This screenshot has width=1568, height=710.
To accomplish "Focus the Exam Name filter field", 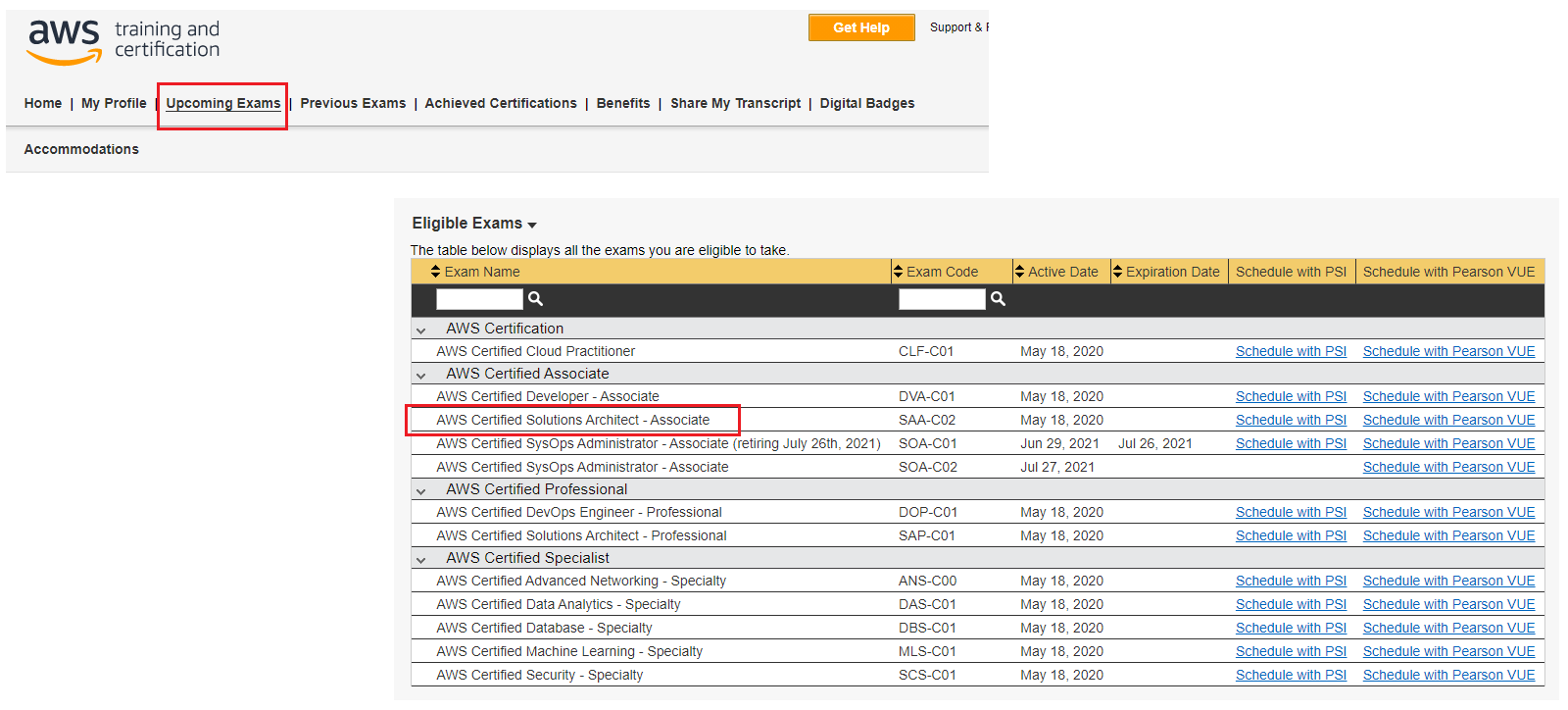I will point(479,299).
